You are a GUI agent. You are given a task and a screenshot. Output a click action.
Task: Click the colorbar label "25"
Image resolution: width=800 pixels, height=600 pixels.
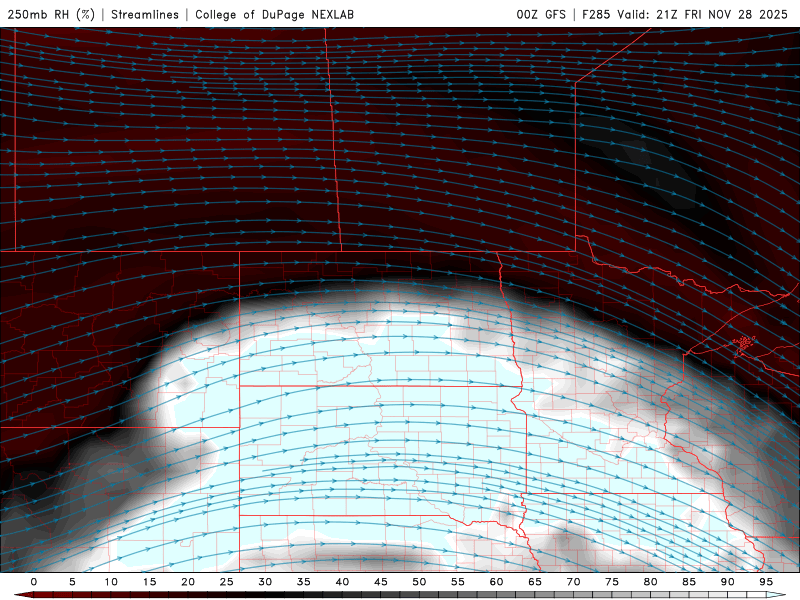tap(227, 582)
